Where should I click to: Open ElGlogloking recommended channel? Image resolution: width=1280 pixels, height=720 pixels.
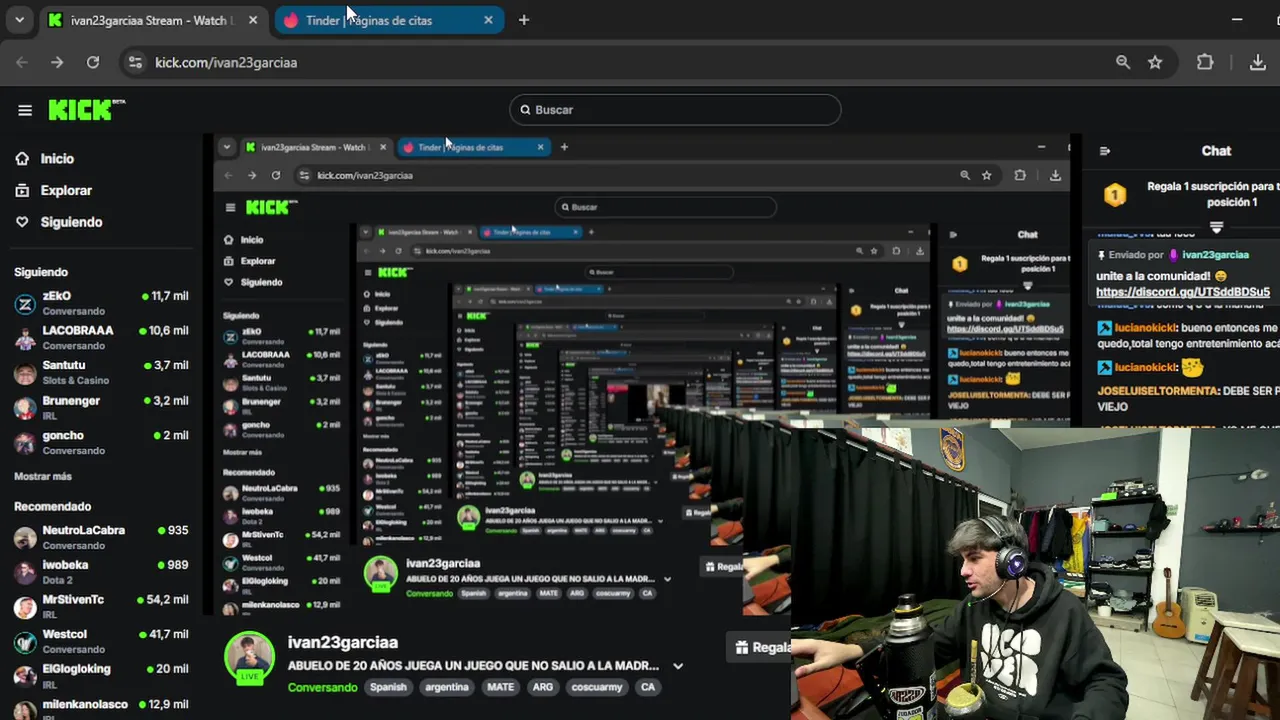tap(100, 676)
